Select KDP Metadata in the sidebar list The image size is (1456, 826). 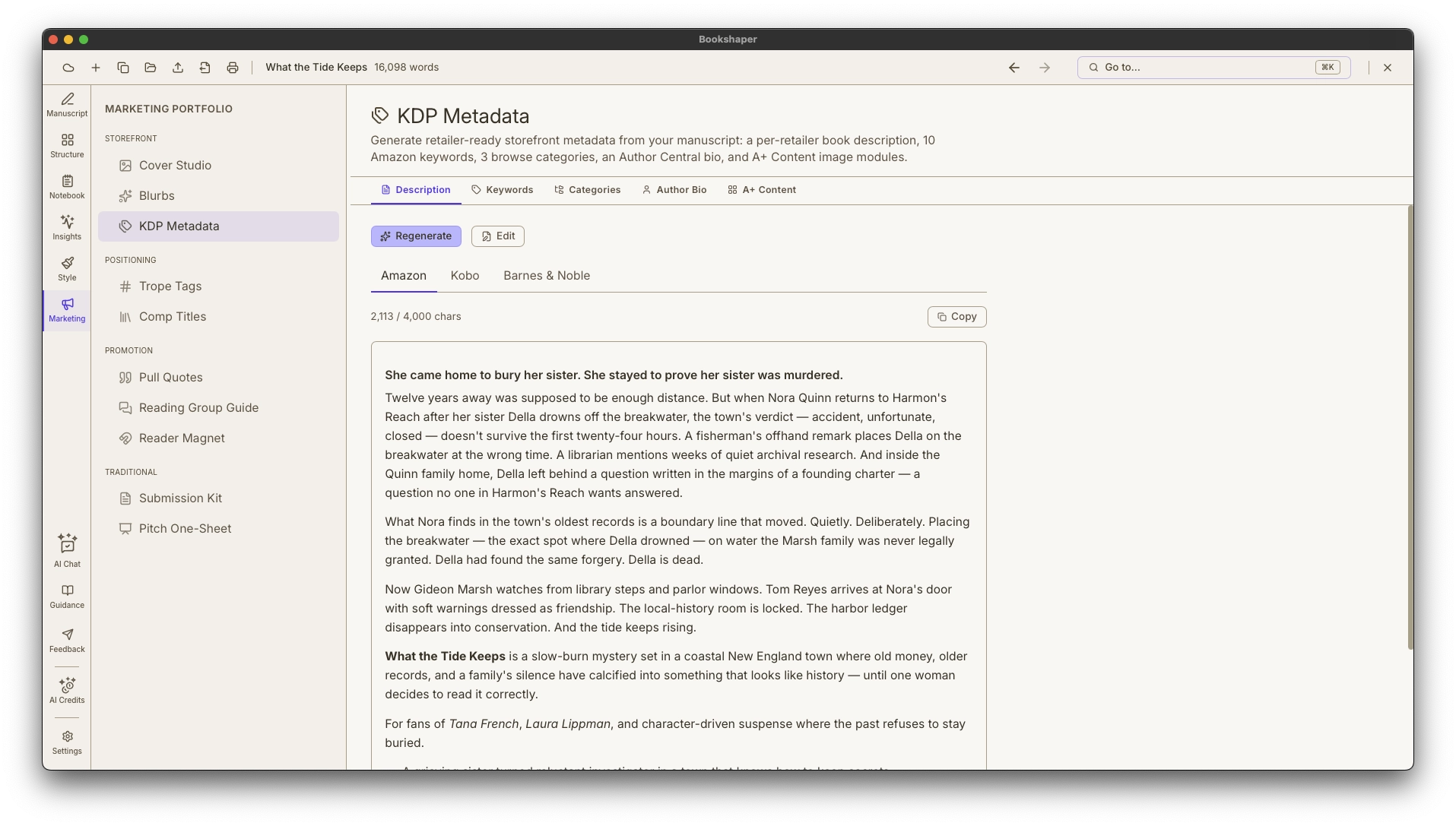pyautogui.click(x=218, y=226)
